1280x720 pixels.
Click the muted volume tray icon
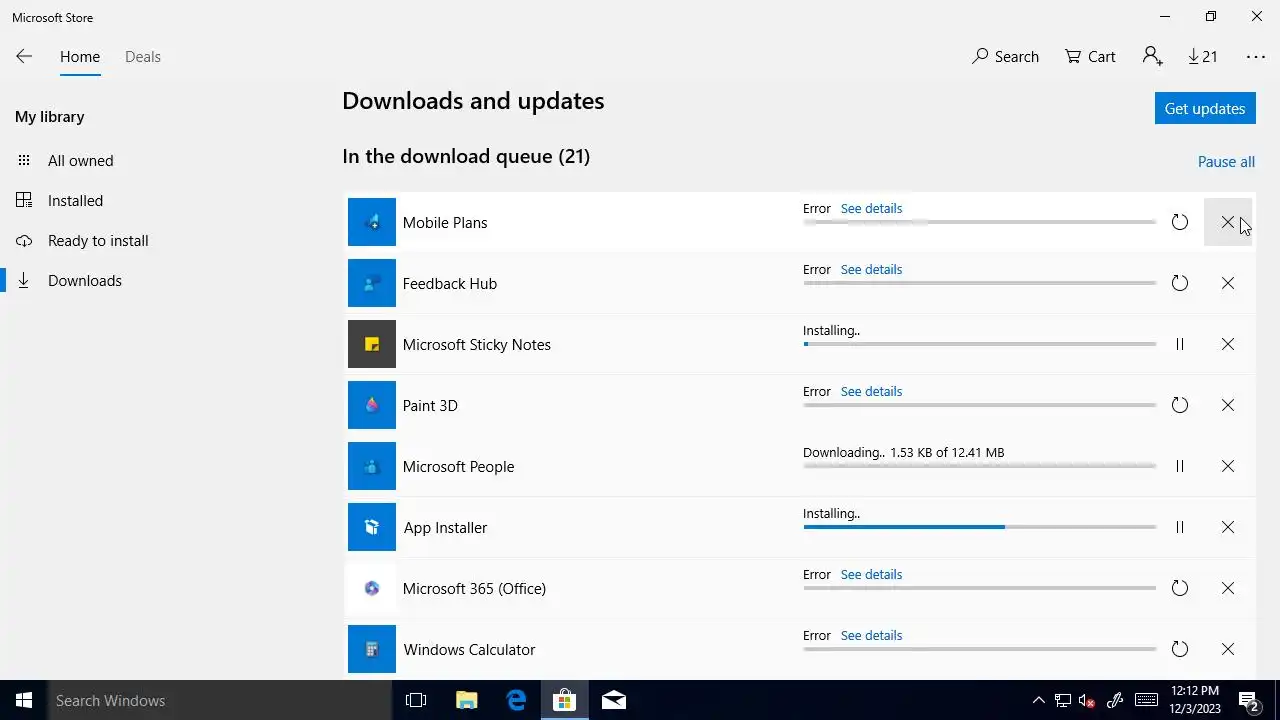click(x=1087, y=700)
